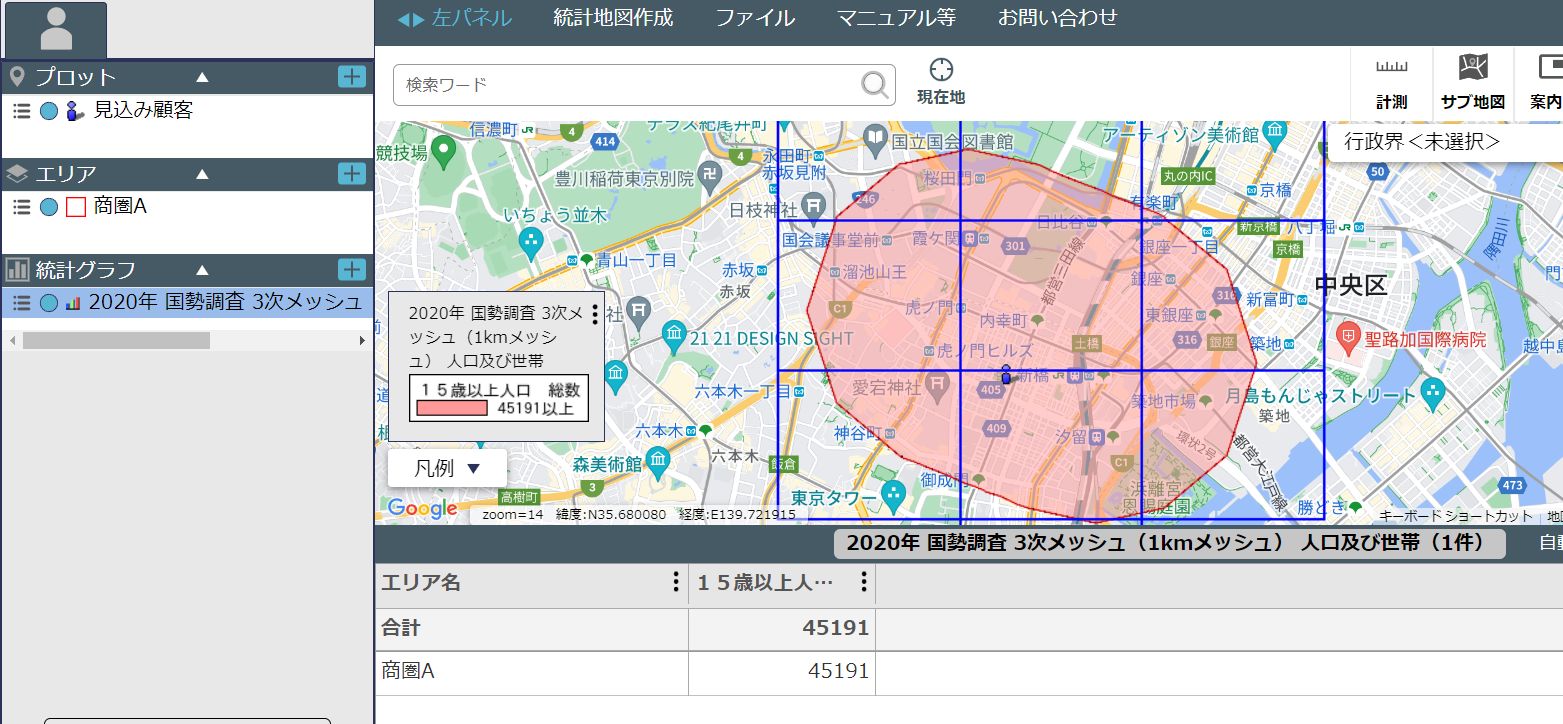Open the list menu icon beside 見込み顧客

tap(21, 111)
